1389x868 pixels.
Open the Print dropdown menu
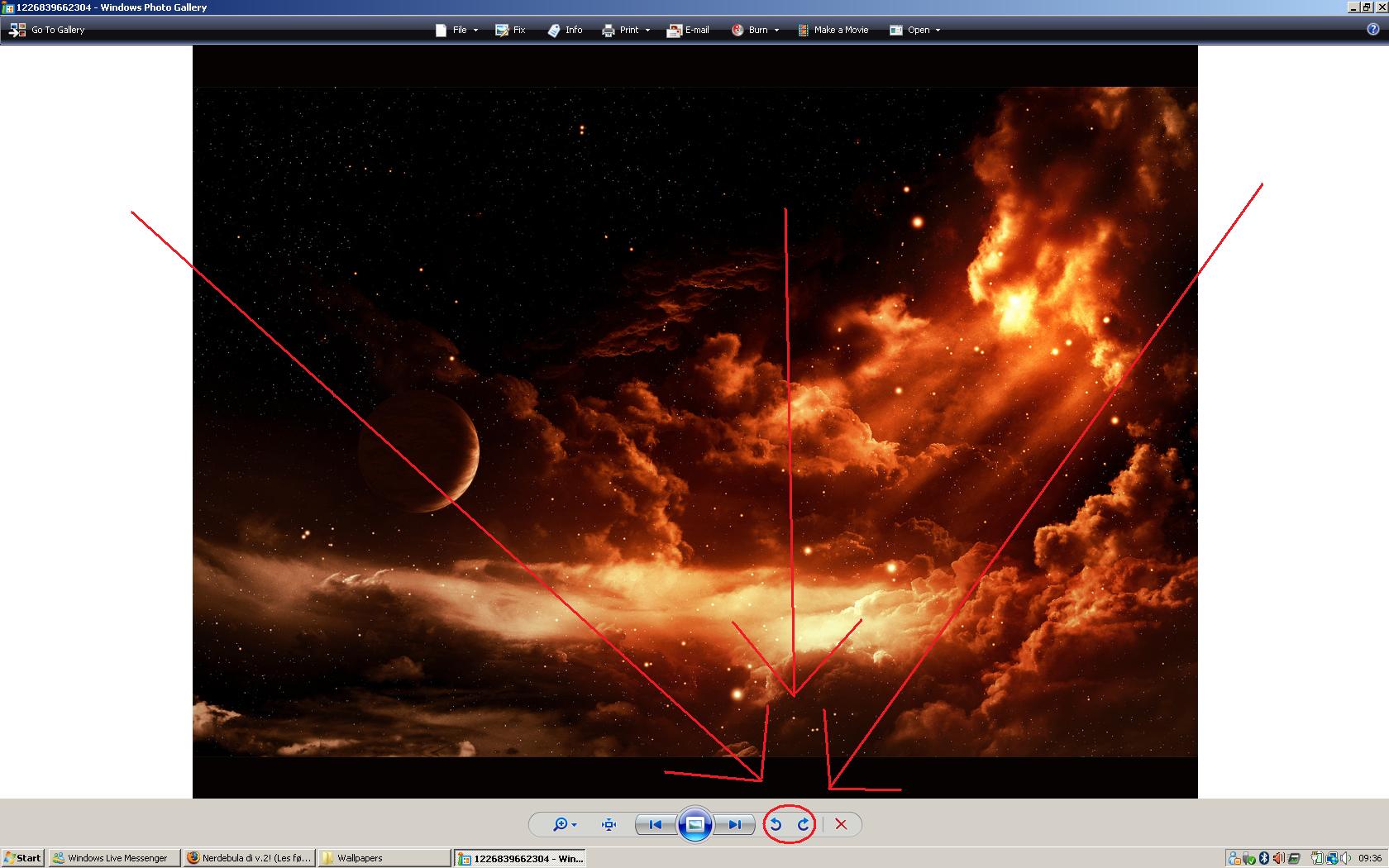626,30
